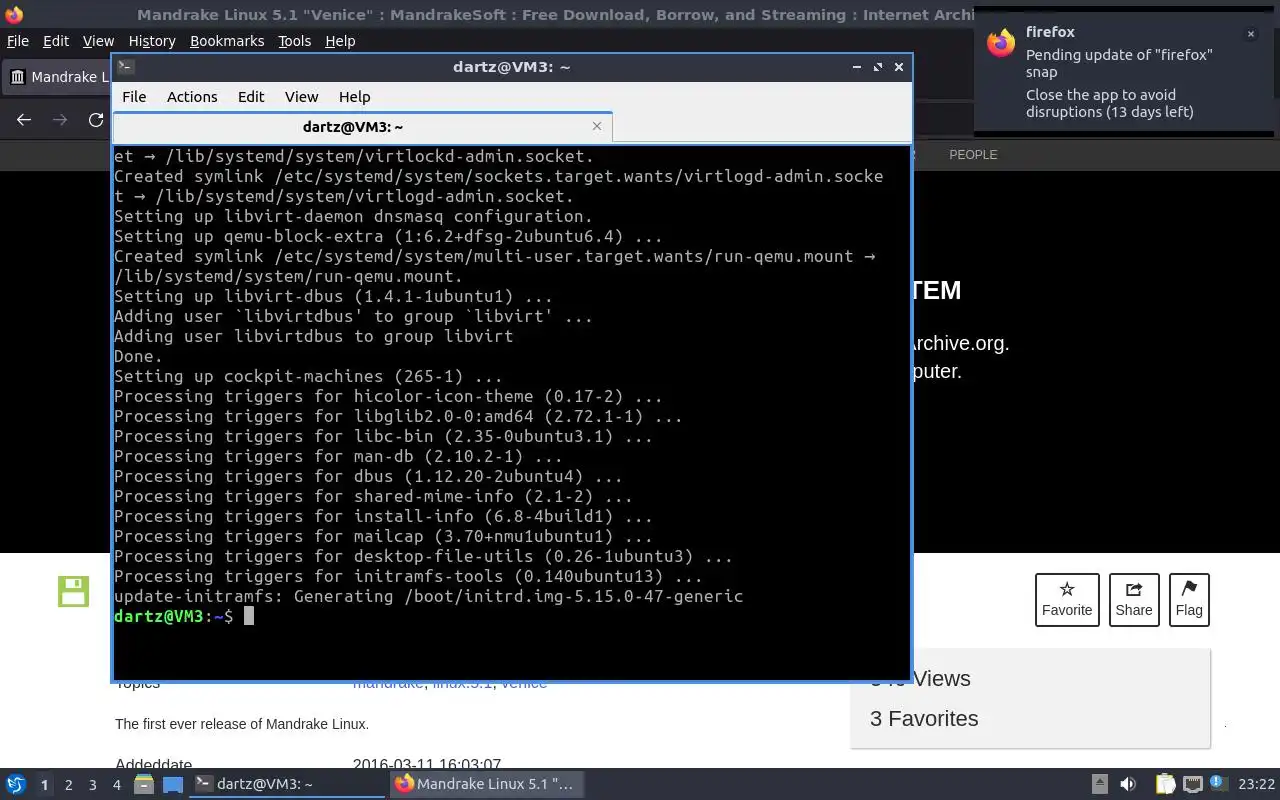1280x800 pixels.
Task: Select workspace 1 in pager
Action: 44,785
